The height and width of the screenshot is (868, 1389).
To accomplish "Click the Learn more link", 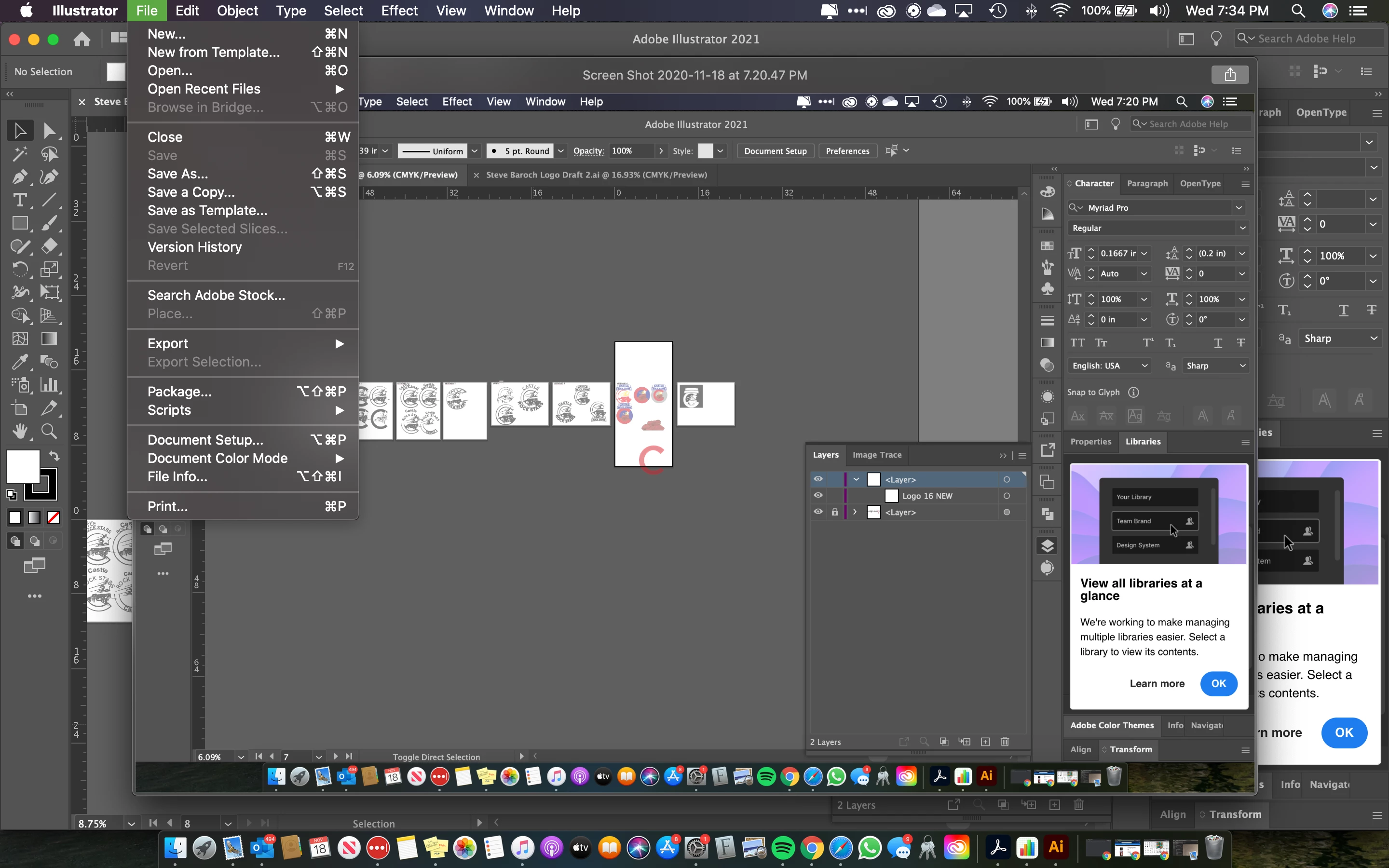I will pos(1157,684).
